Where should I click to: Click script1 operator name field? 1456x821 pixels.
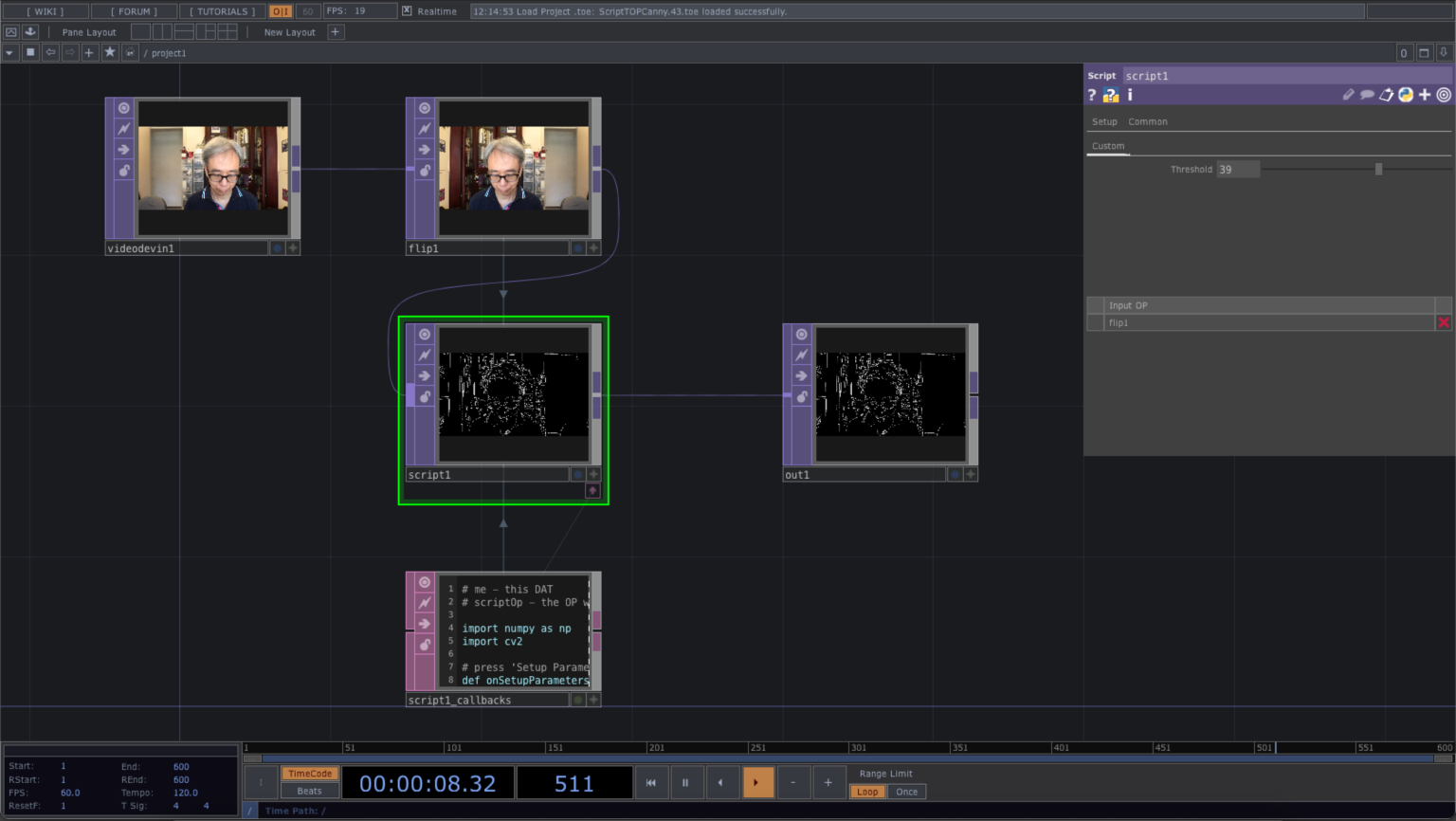tap(1286, 75)
